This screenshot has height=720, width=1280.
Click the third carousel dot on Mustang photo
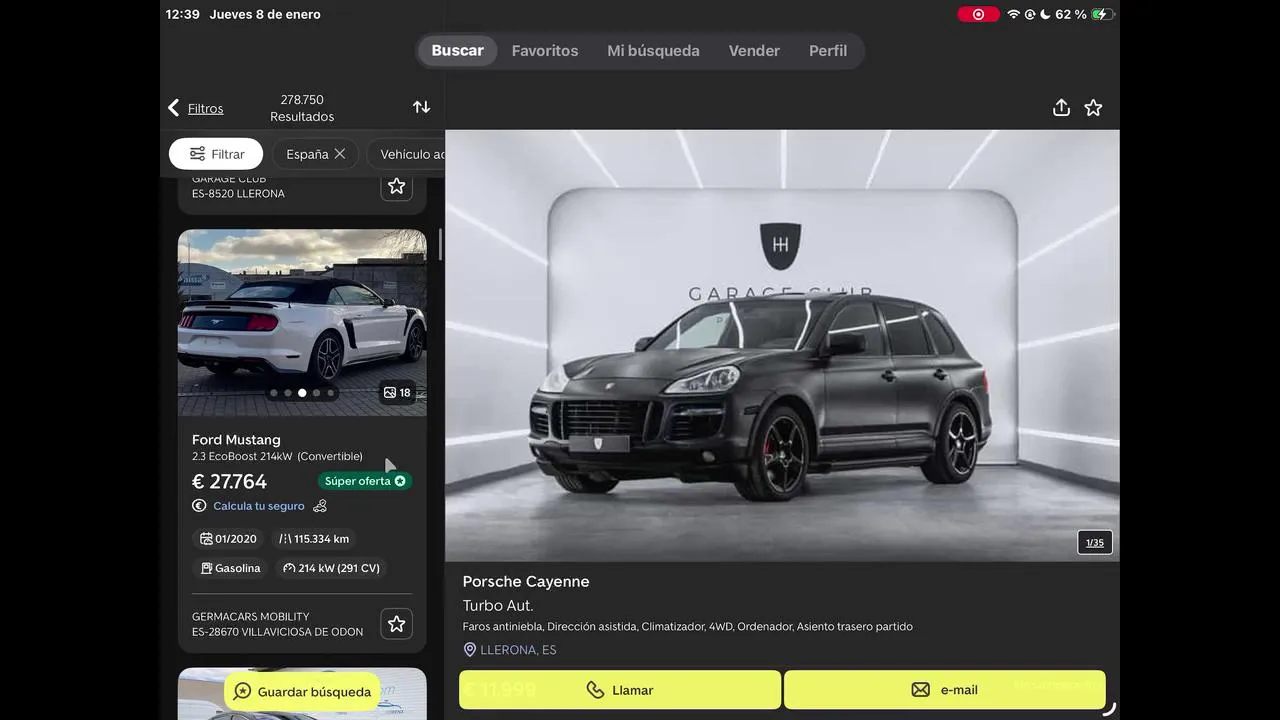point(302,393)
